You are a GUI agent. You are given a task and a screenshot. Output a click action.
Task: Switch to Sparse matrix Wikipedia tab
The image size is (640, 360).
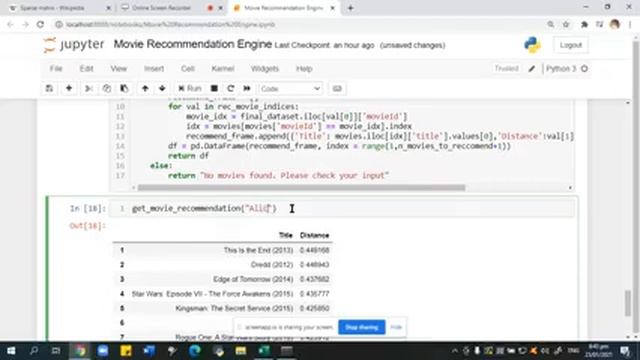[x=59, y=8]
